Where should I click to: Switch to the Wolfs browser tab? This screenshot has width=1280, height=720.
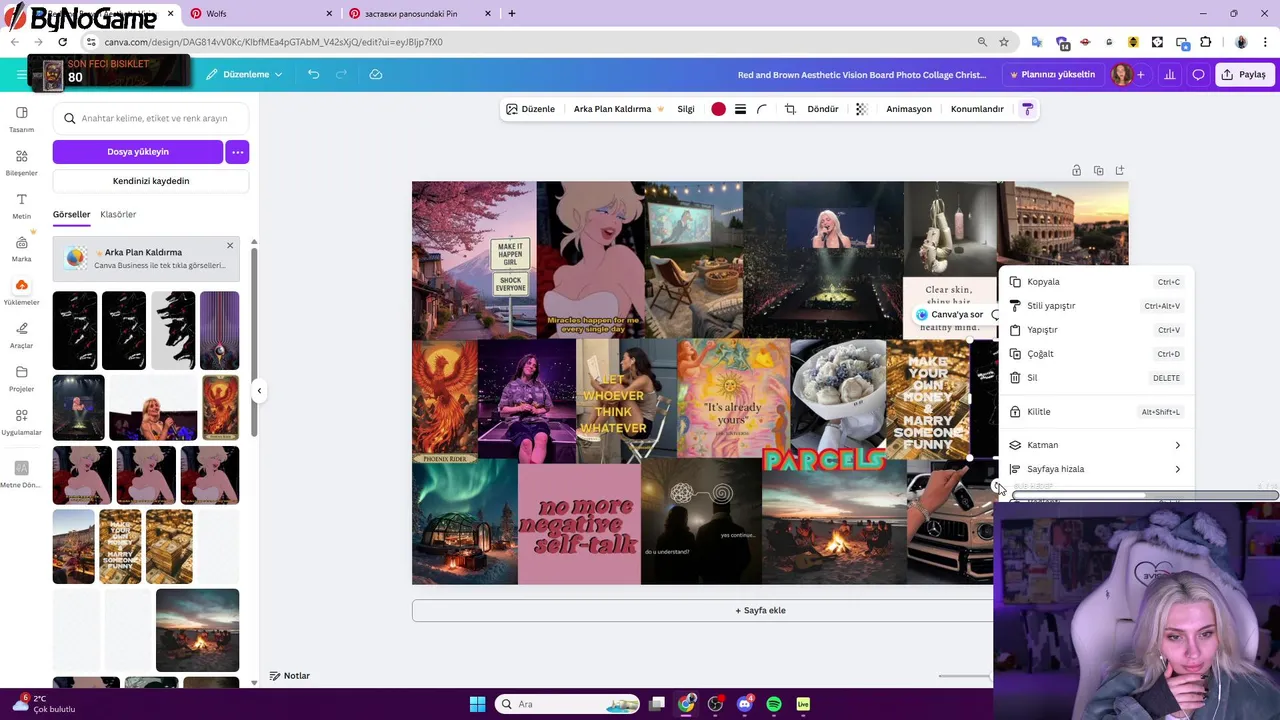tap(260, 14)
